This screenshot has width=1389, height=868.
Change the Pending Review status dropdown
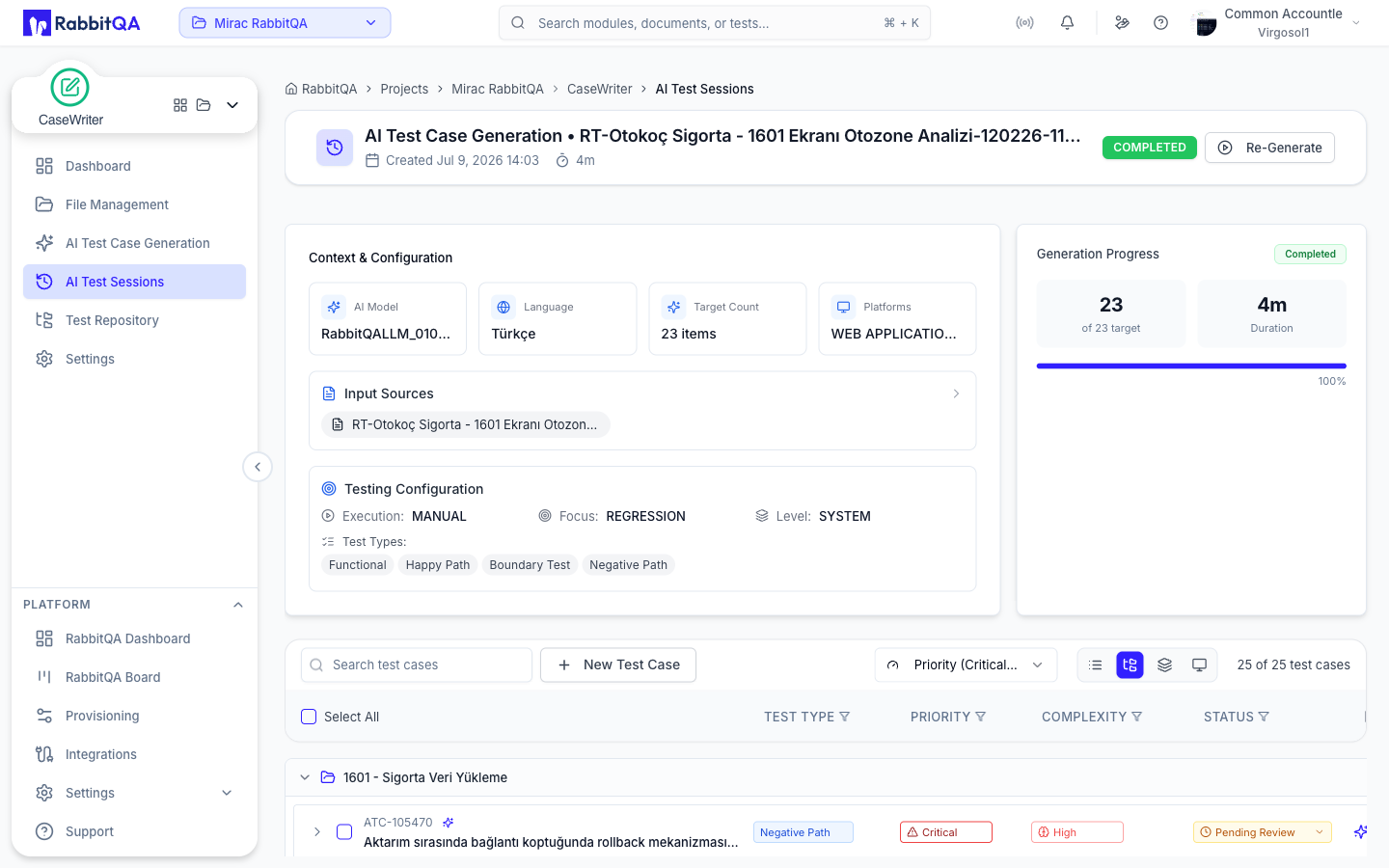[1263, 832]
